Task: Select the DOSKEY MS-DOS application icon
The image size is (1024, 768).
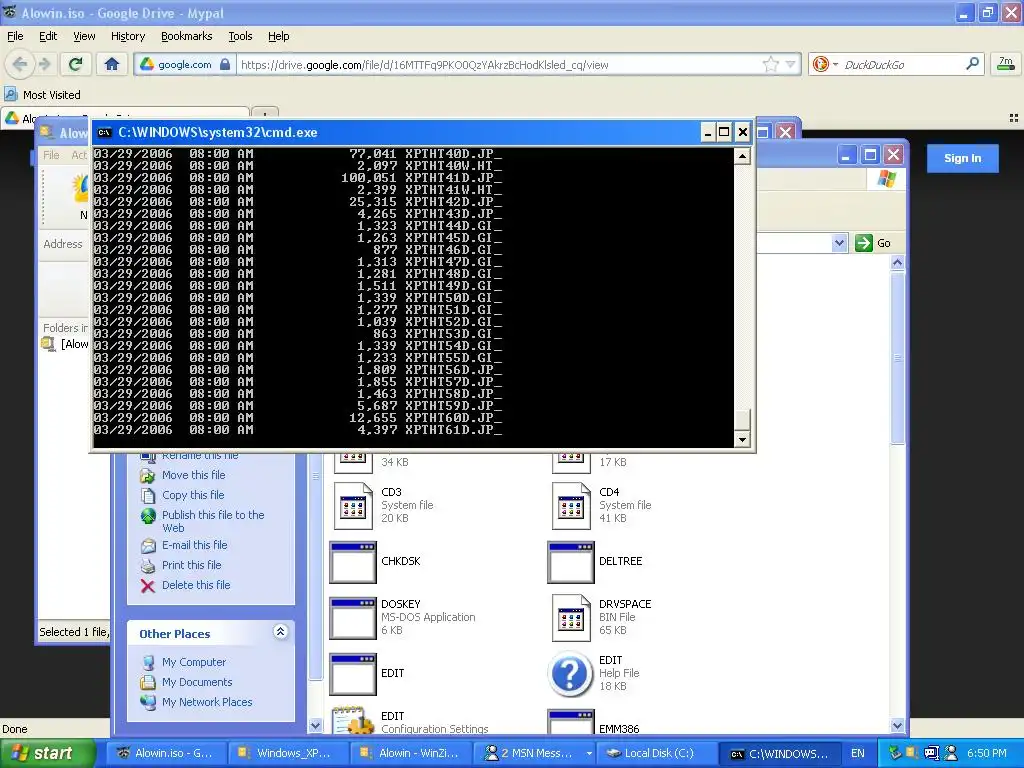Action: click(x=353, y=618)
